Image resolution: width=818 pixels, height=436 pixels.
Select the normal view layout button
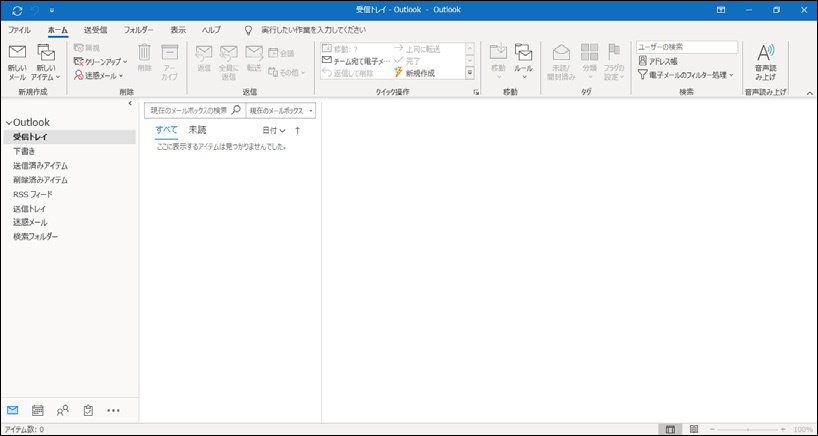[670, 429]
